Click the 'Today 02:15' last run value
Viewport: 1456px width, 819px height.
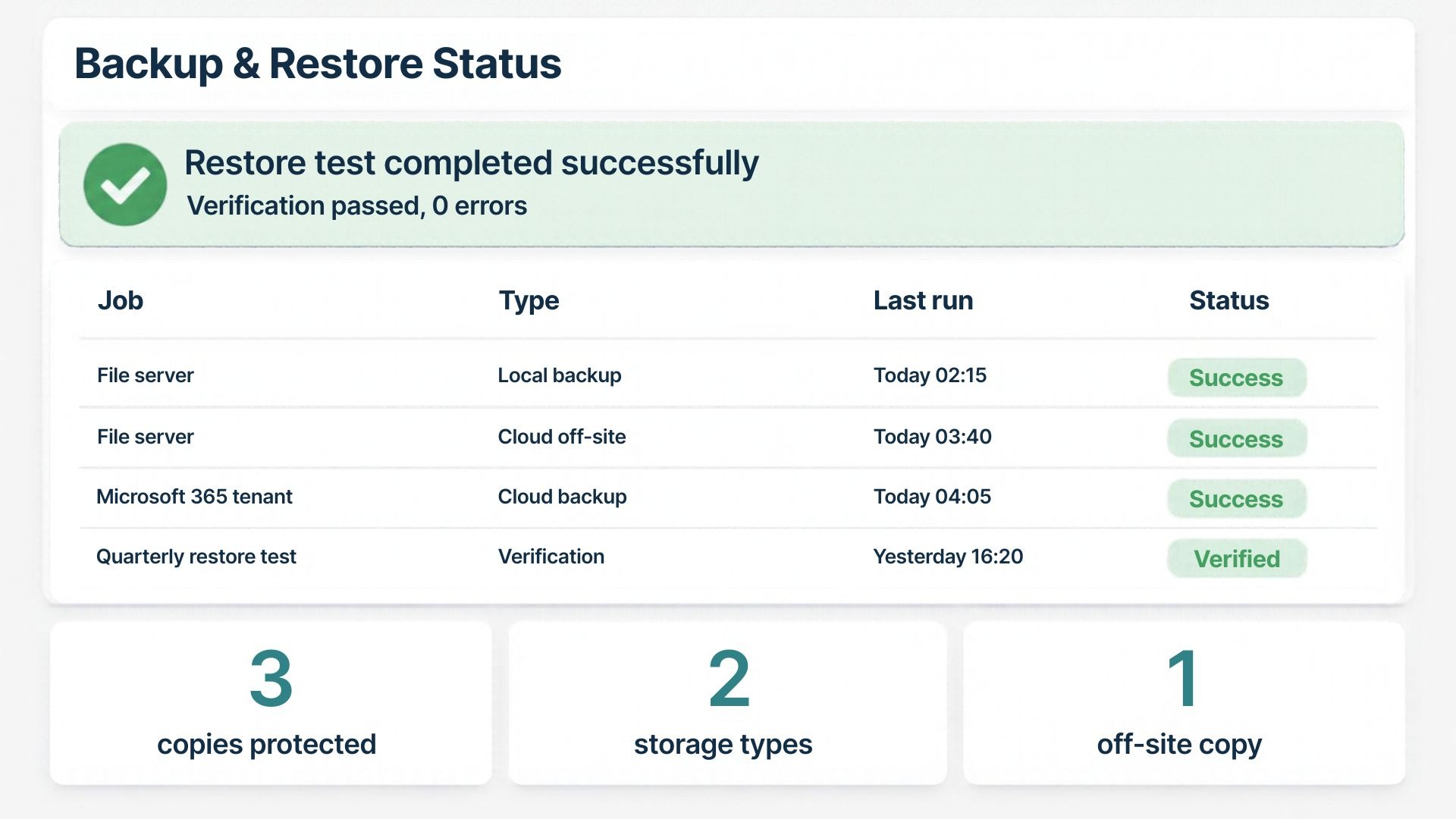click(930, 375)
